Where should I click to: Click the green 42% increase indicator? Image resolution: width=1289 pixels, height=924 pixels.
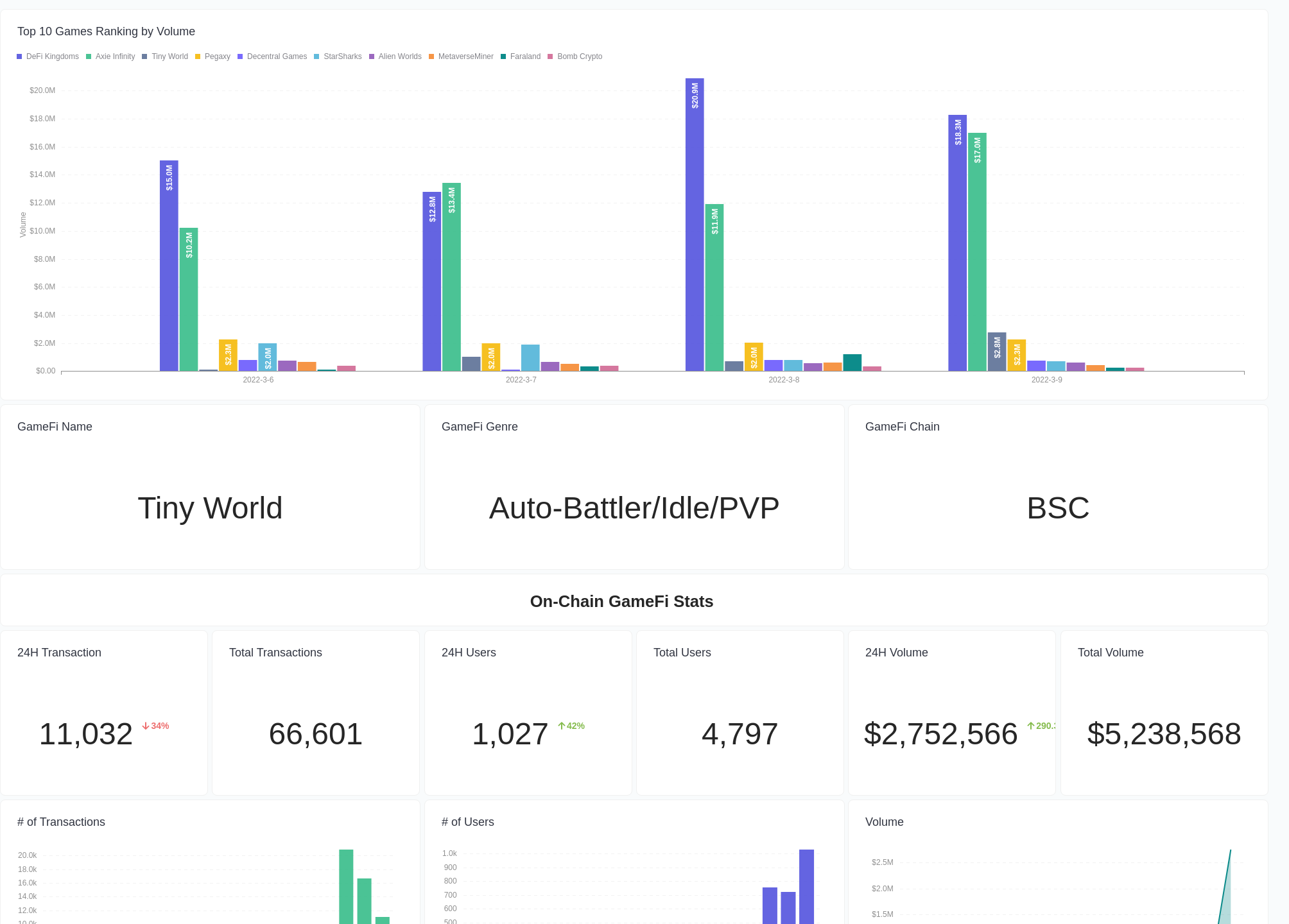coord(571,726)
